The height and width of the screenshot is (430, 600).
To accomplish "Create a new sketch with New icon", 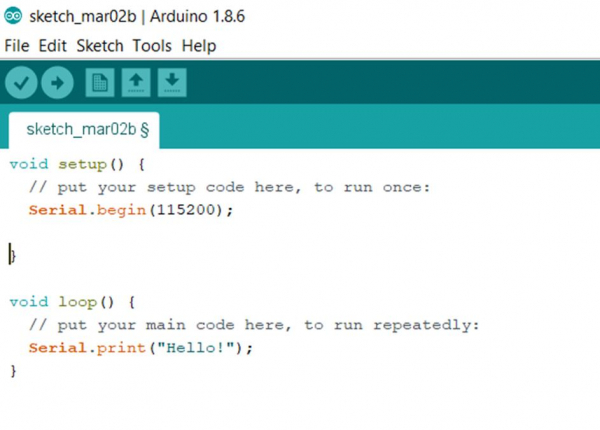I will [x=100, y=83].
